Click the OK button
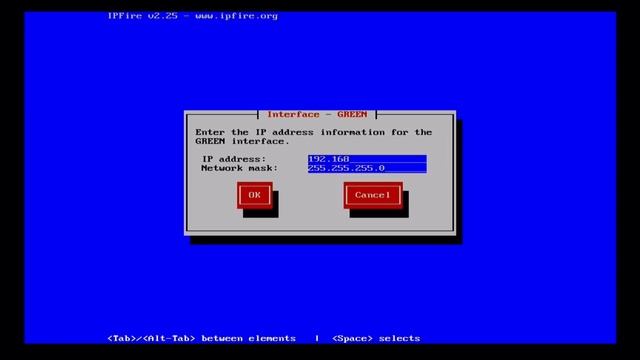This screenshot has width=640, height=360. [255, 195]
